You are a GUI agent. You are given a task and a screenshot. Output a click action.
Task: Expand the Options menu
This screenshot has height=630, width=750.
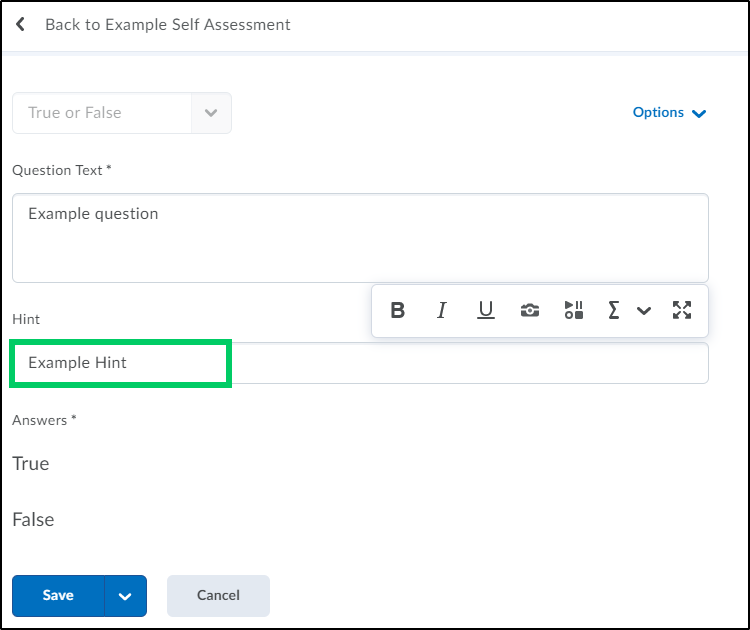click(x=669, y=112)
